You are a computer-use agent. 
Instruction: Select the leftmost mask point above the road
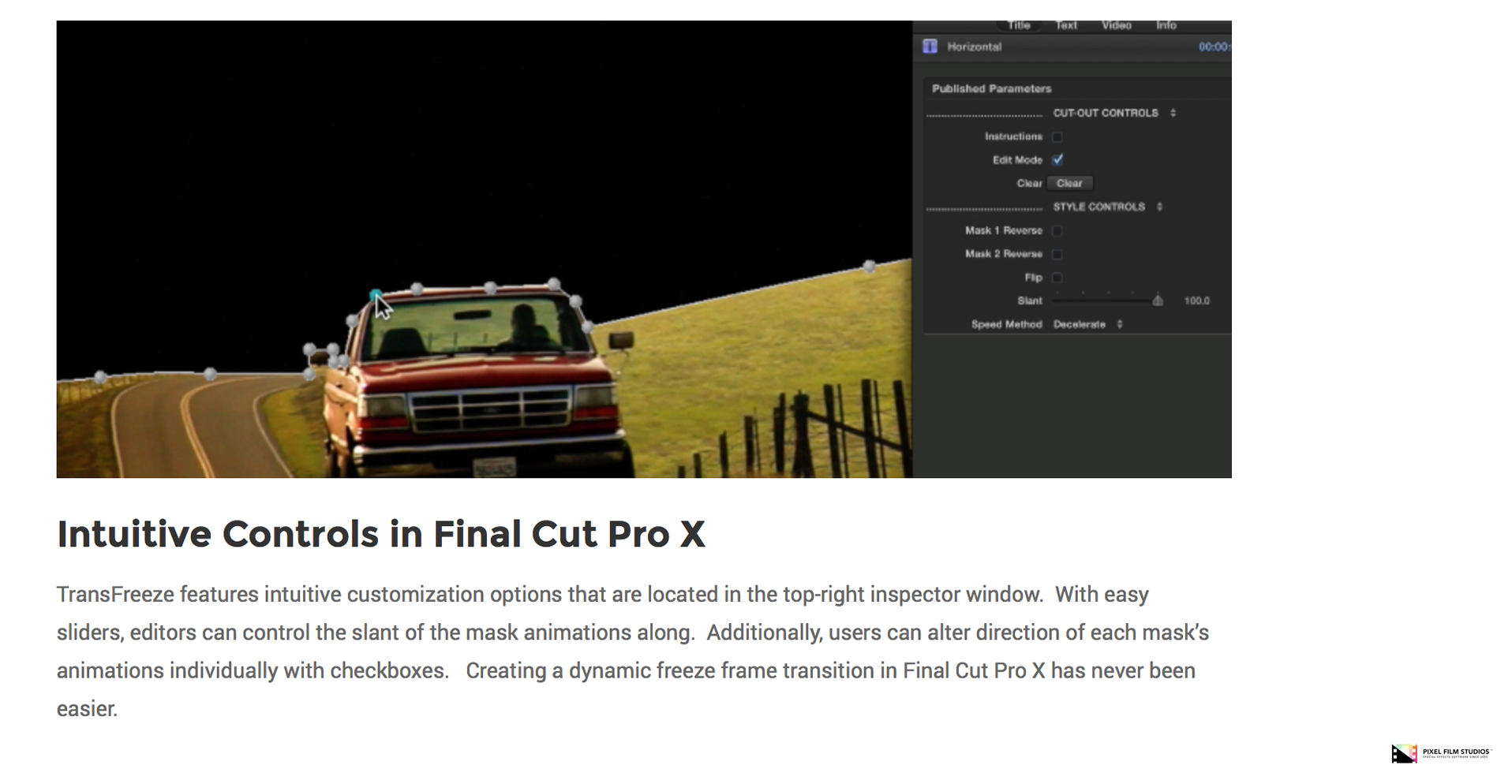(x=100, y=377)
